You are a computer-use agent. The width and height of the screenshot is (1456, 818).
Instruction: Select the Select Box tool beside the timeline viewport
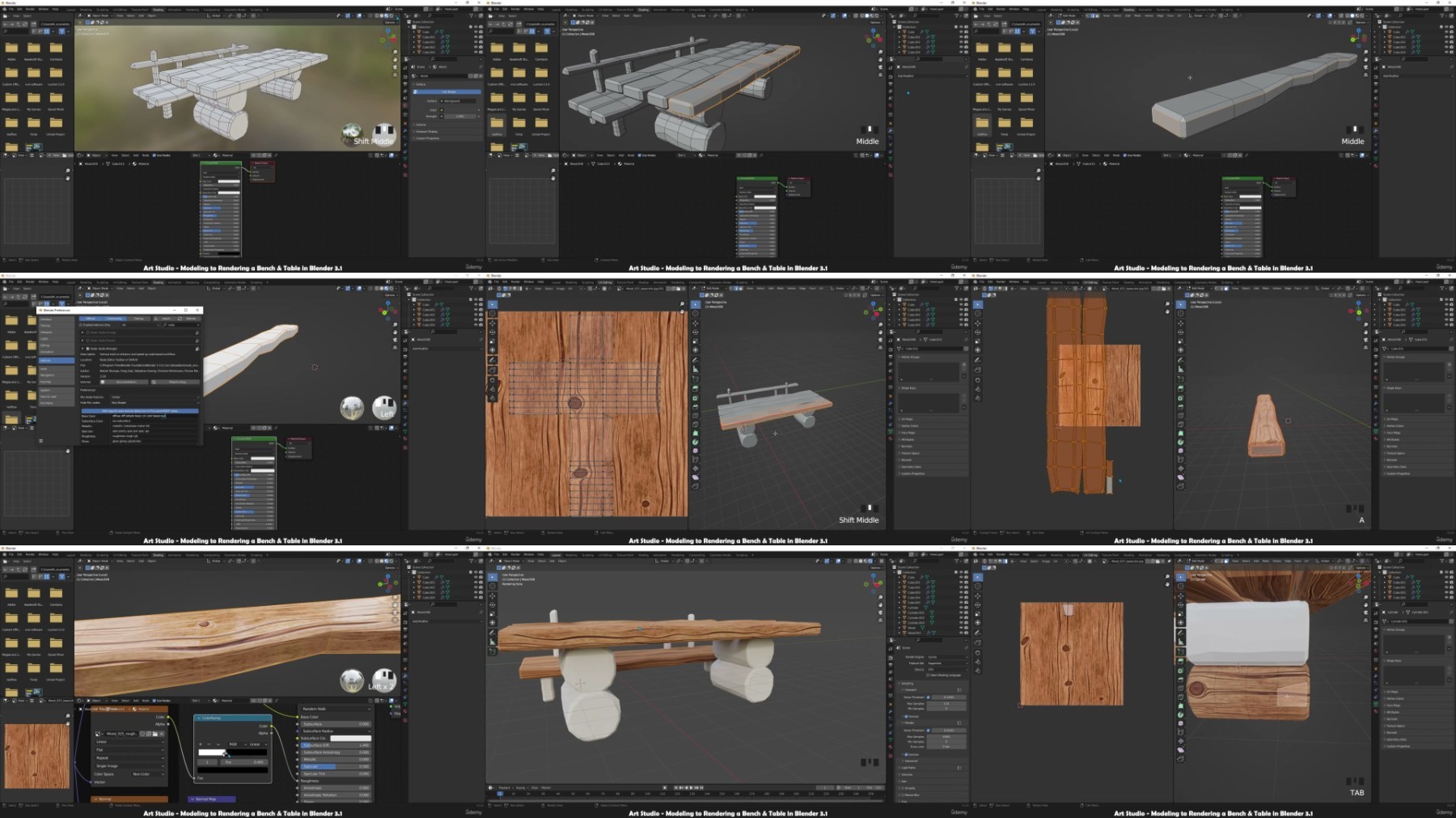pos(493,577)
